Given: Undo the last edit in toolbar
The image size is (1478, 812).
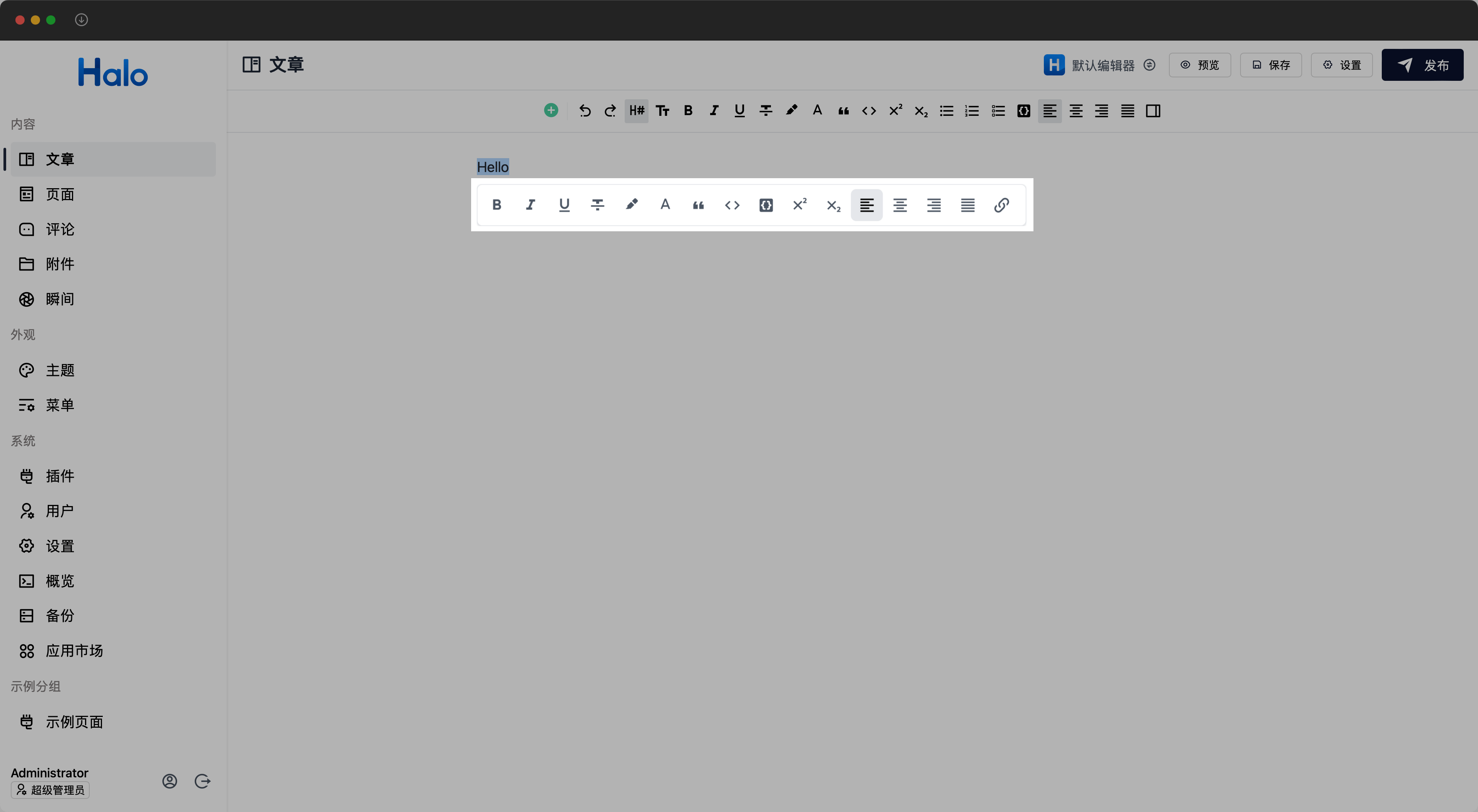Looking at the screenshot, I should coord(585,111).
